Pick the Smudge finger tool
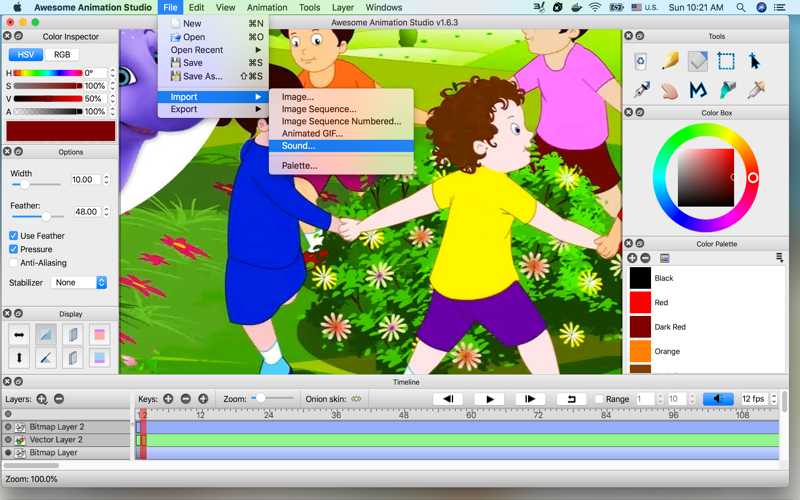Viewport: 800px width, 500px height. (x=669, y=90)
